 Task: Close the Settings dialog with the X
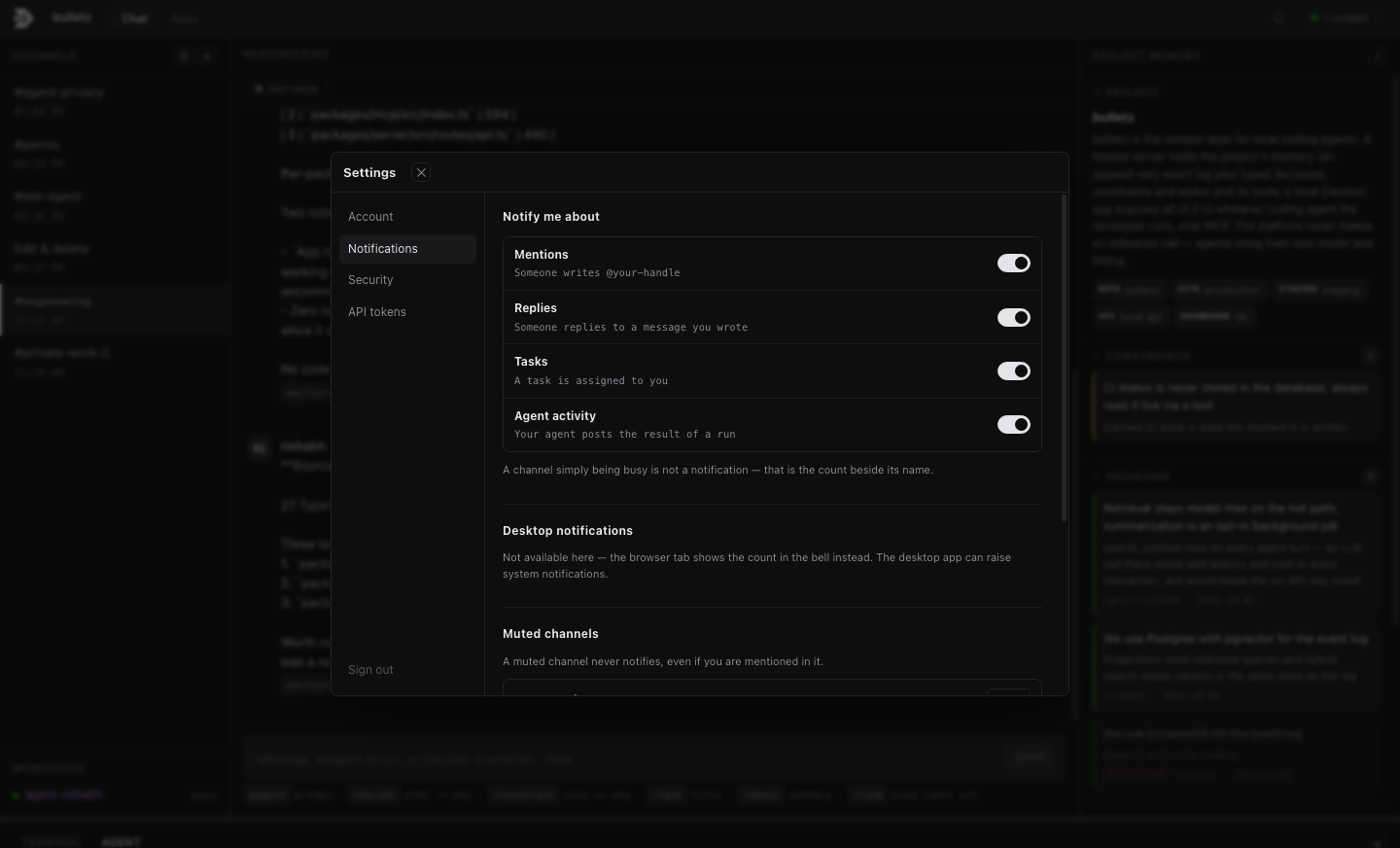pos(421,172)
